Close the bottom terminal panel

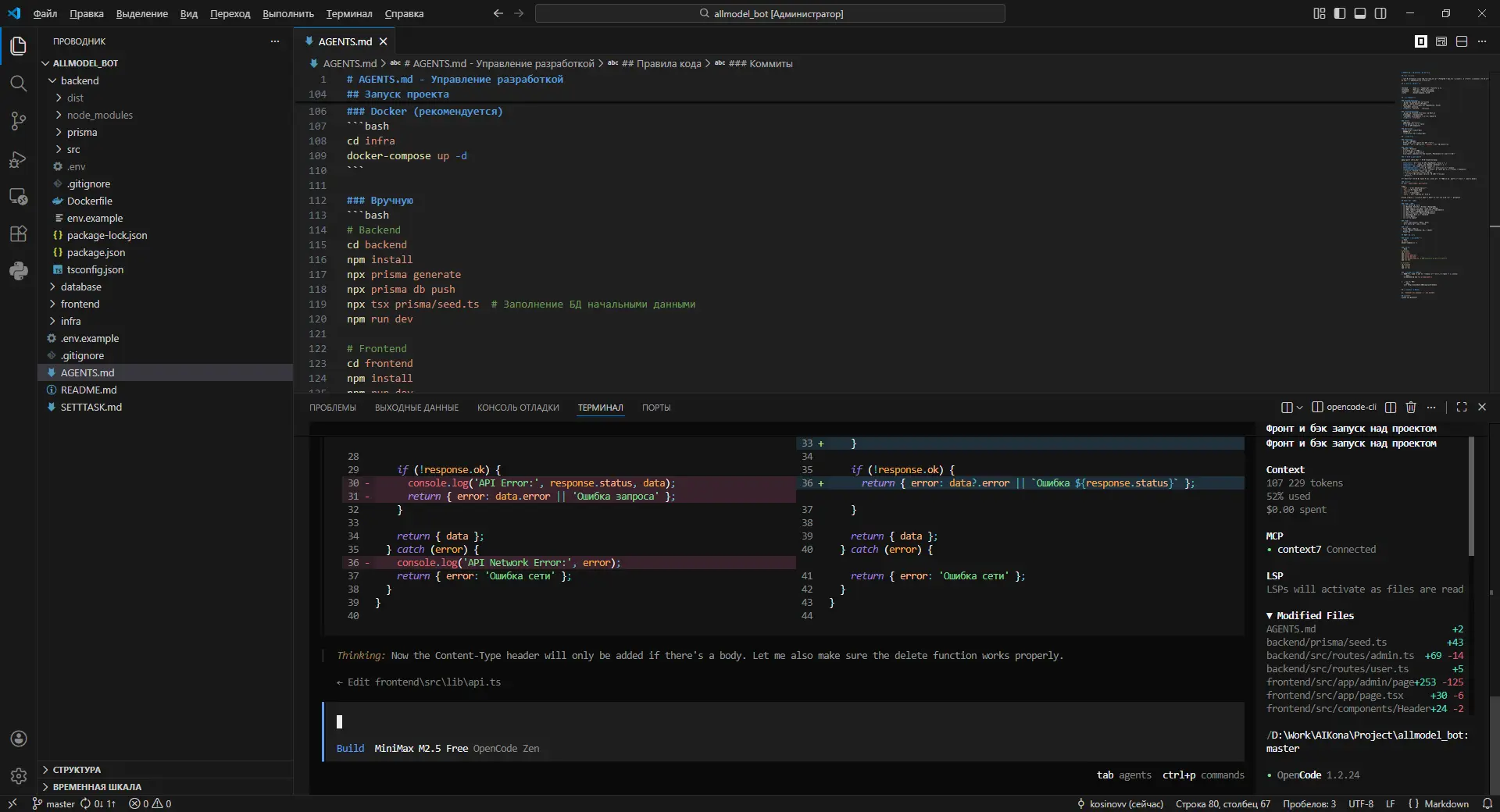point(1482,407)
